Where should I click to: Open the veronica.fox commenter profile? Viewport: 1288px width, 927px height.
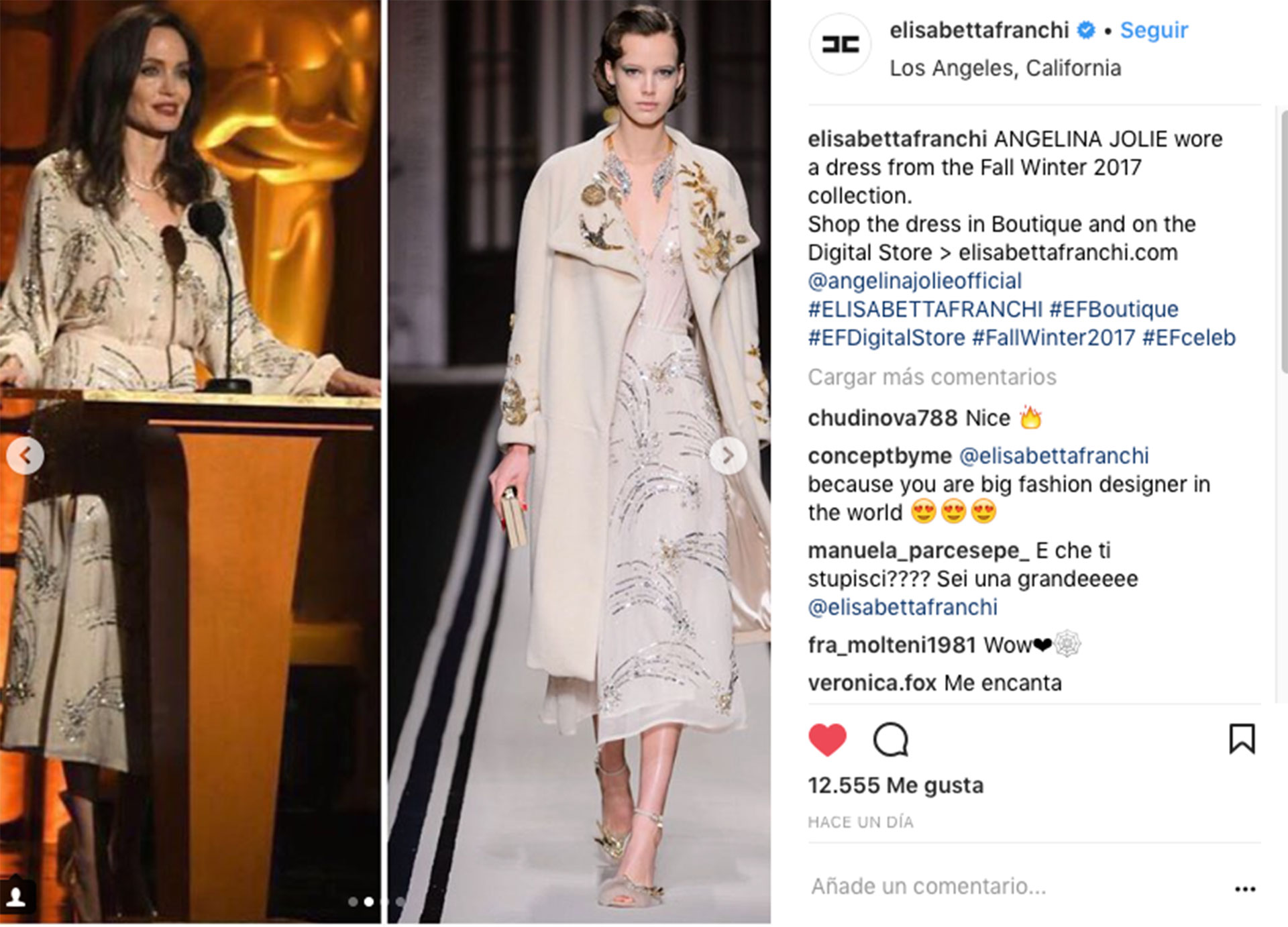tap(872, 683)
